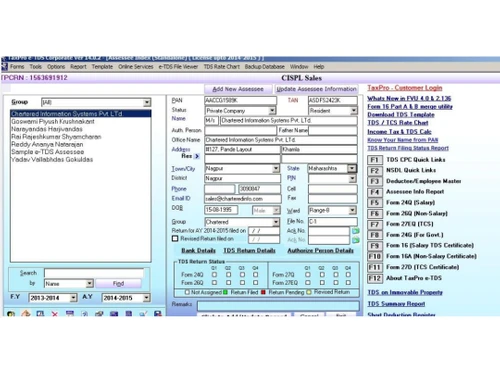The width and height of the screenshot is (500, 375).
Task: Open the Group dropdown showing Chartered
Action: click(276, 222)
